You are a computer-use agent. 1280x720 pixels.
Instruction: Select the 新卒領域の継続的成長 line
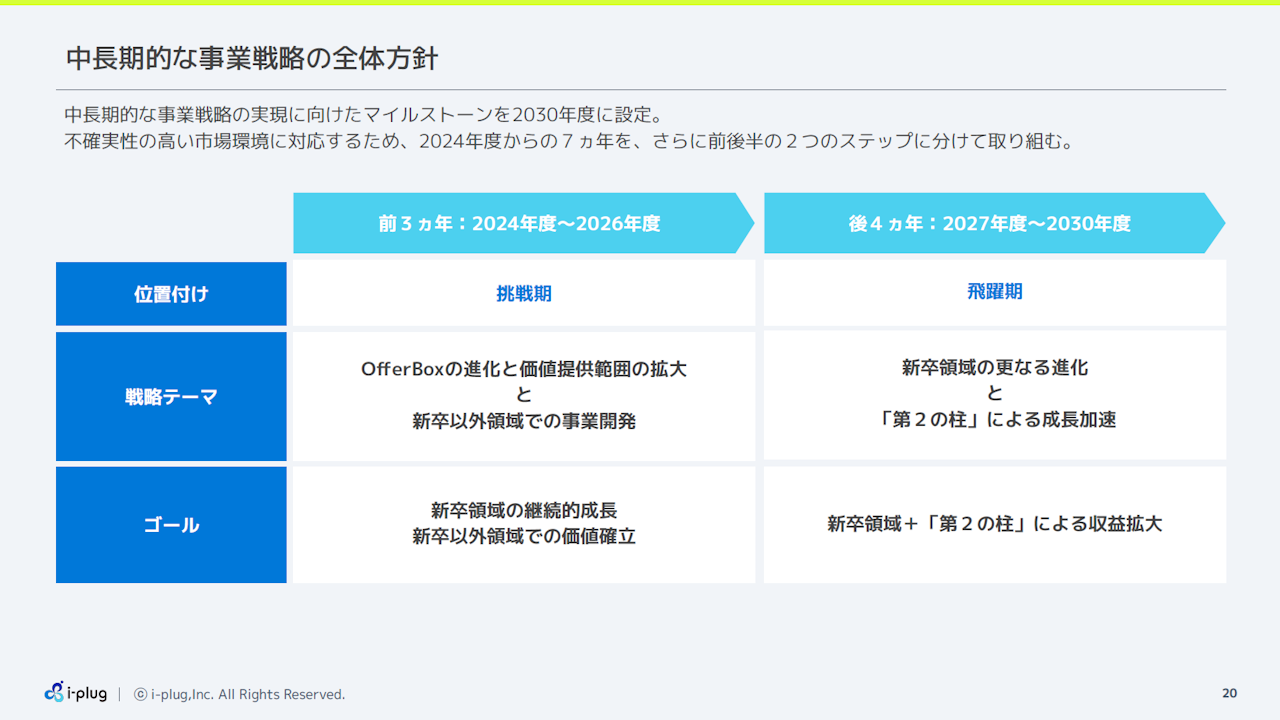pos(523,511)
